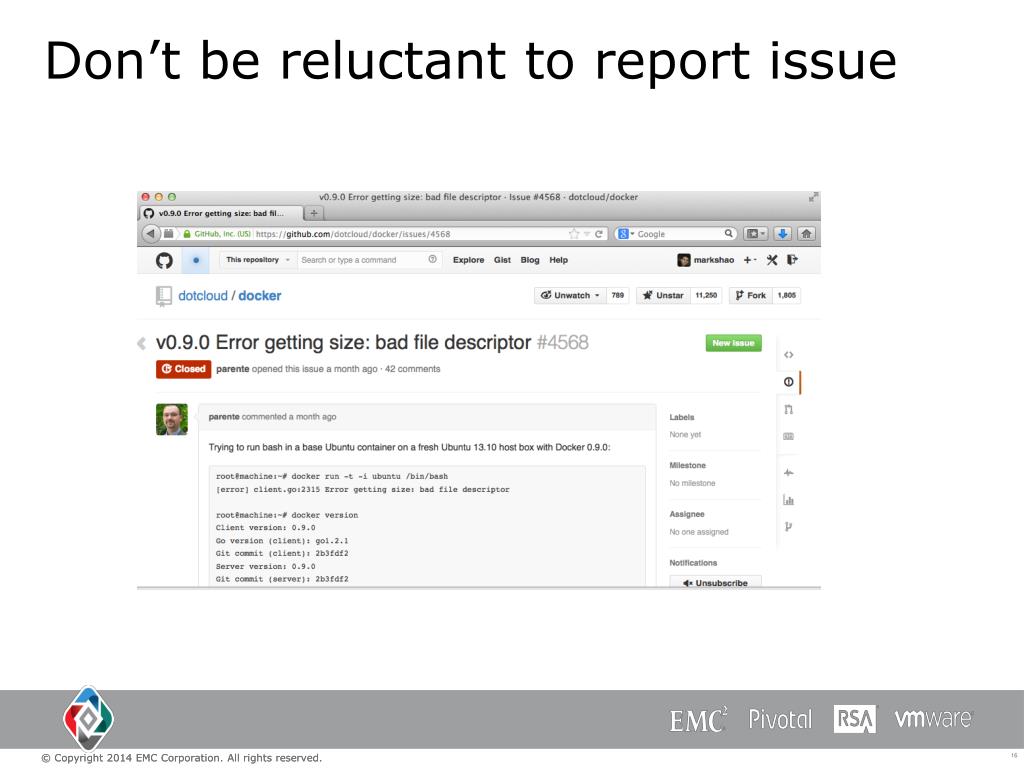
Task: Expand the Unwatch dropdown
Action: [570, 295]
